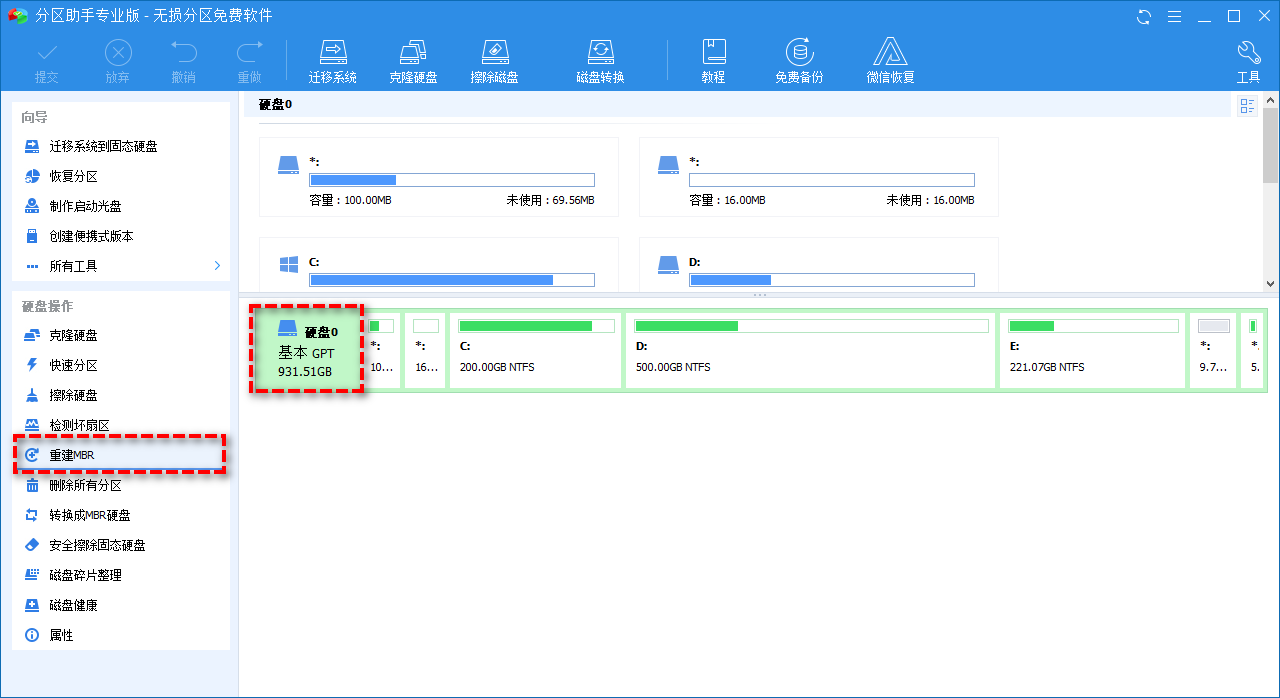Open the hamburger menu in title bar
Image resolution: width=1280 pixels, height=698 pixels.
click(1174, 15)
